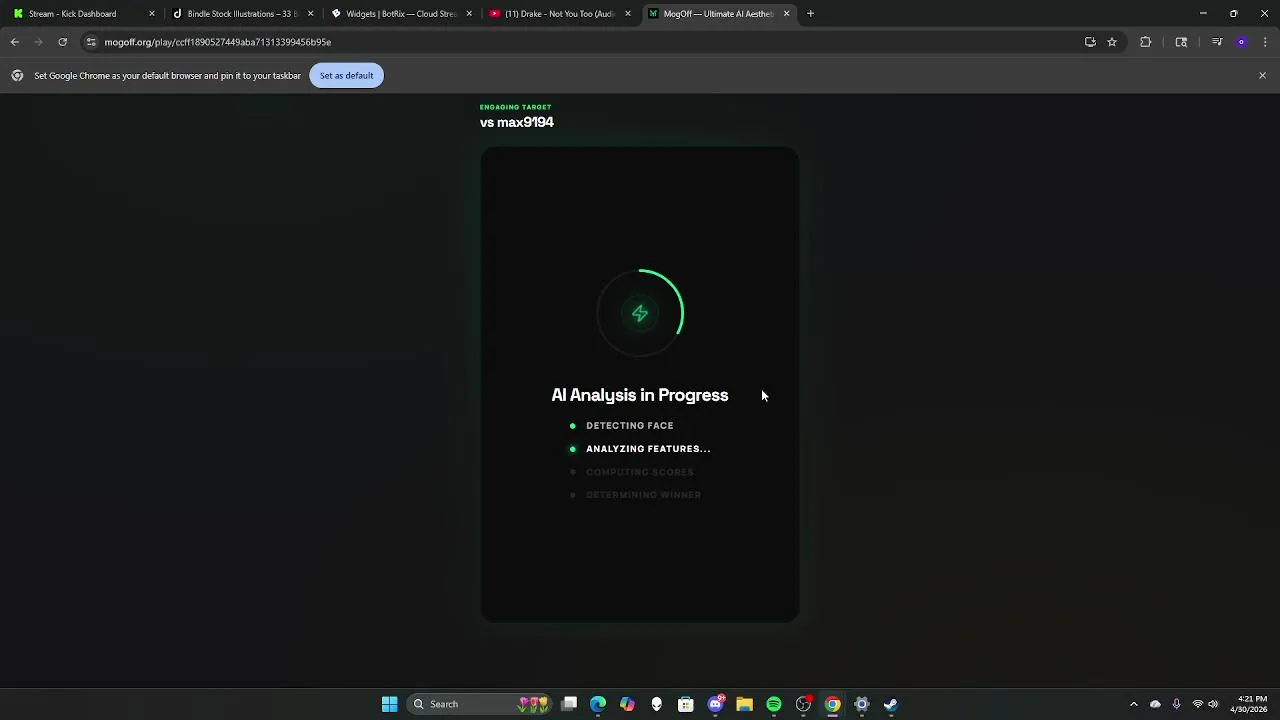Viewport: 1280px width, 720px height.
Task: Click AI Analysis in Progress heading
Action: [640, 395]
